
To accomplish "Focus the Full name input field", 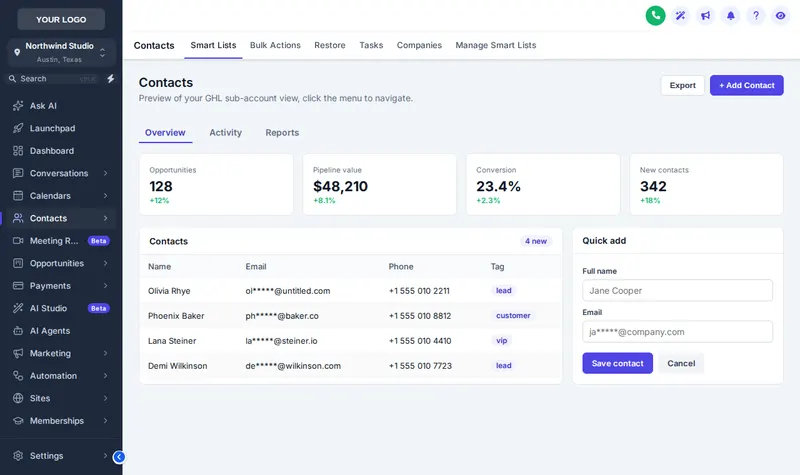I will 677,290.
